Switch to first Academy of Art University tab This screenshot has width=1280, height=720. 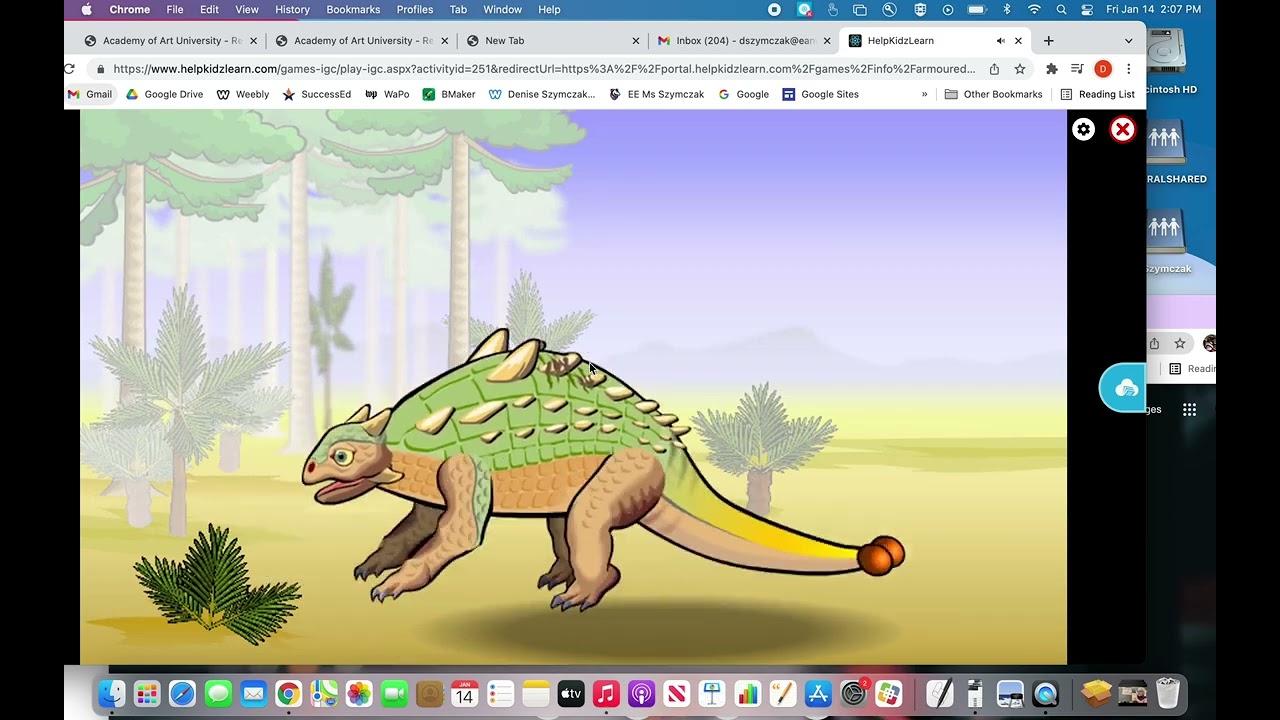[171, 41]
